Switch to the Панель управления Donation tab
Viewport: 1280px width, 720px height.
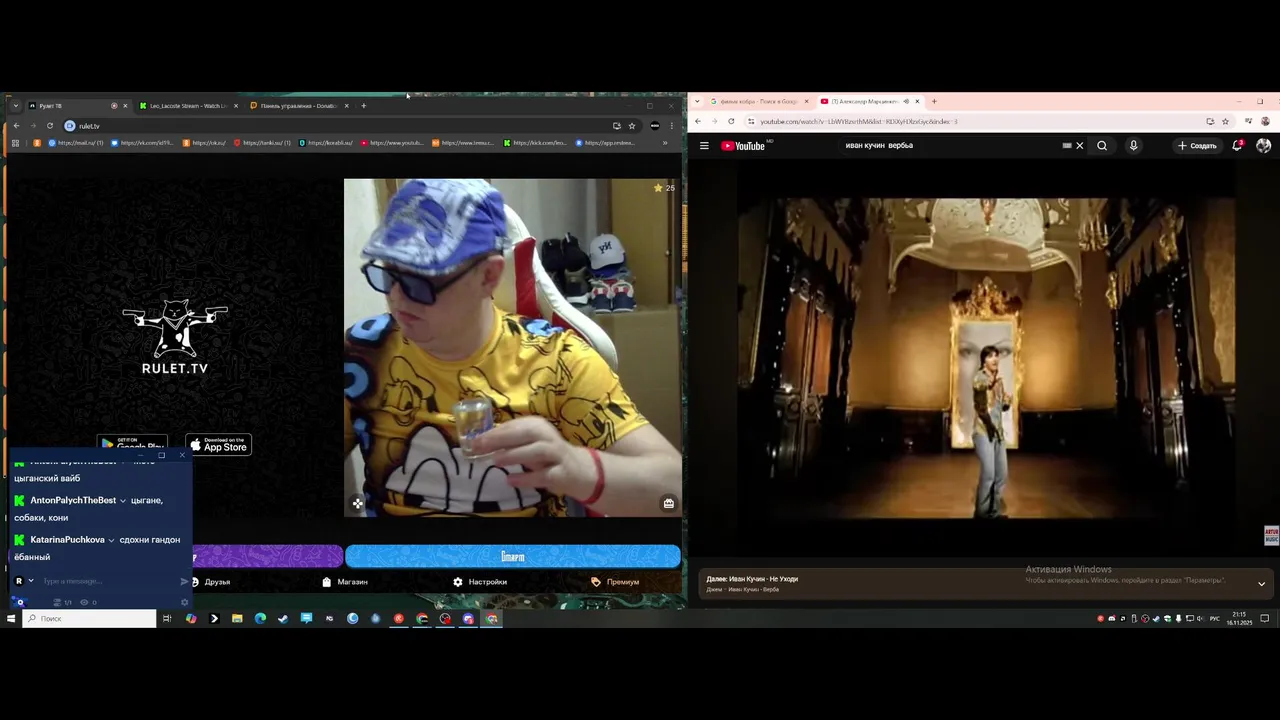[x=298, y=105]
